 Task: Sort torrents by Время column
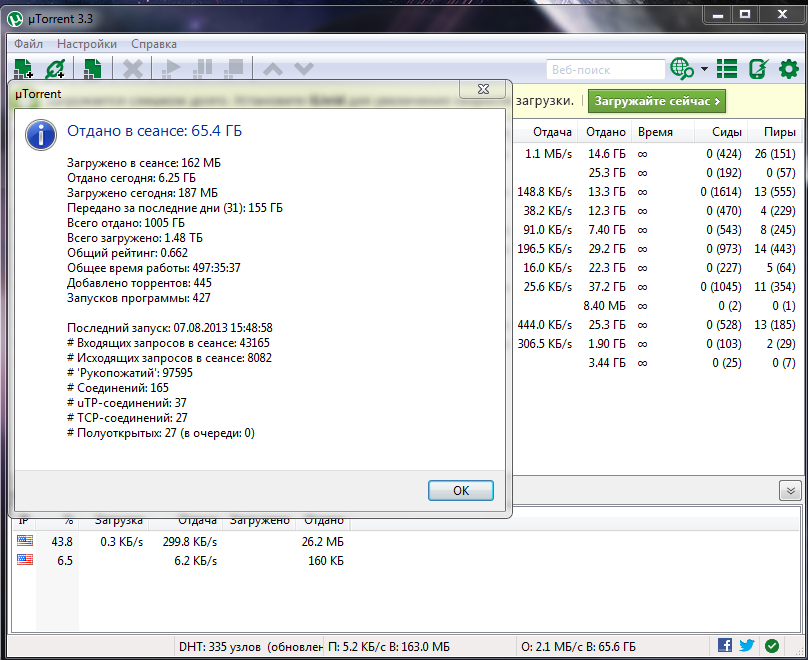(655, 132)
